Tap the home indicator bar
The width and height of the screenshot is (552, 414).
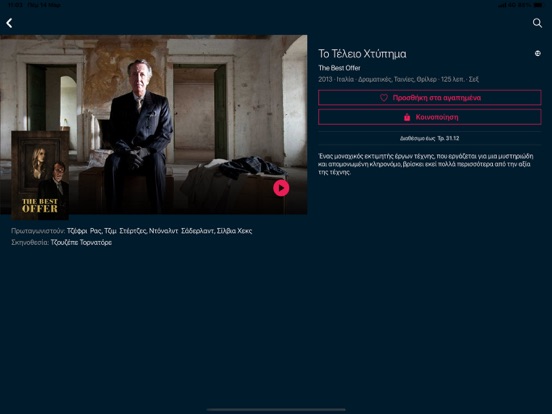276,409
